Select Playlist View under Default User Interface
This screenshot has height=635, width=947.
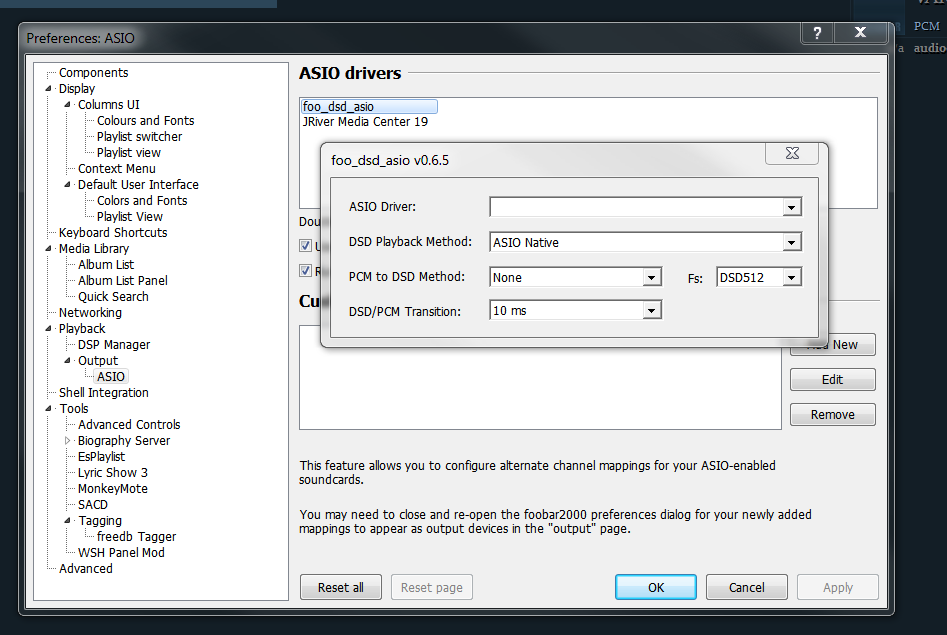click(x=130, y=217)
